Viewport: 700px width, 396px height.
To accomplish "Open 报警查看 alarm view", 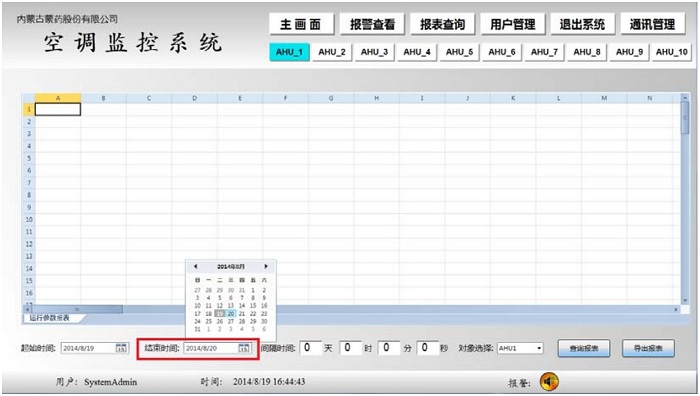I will click(372, 24).
